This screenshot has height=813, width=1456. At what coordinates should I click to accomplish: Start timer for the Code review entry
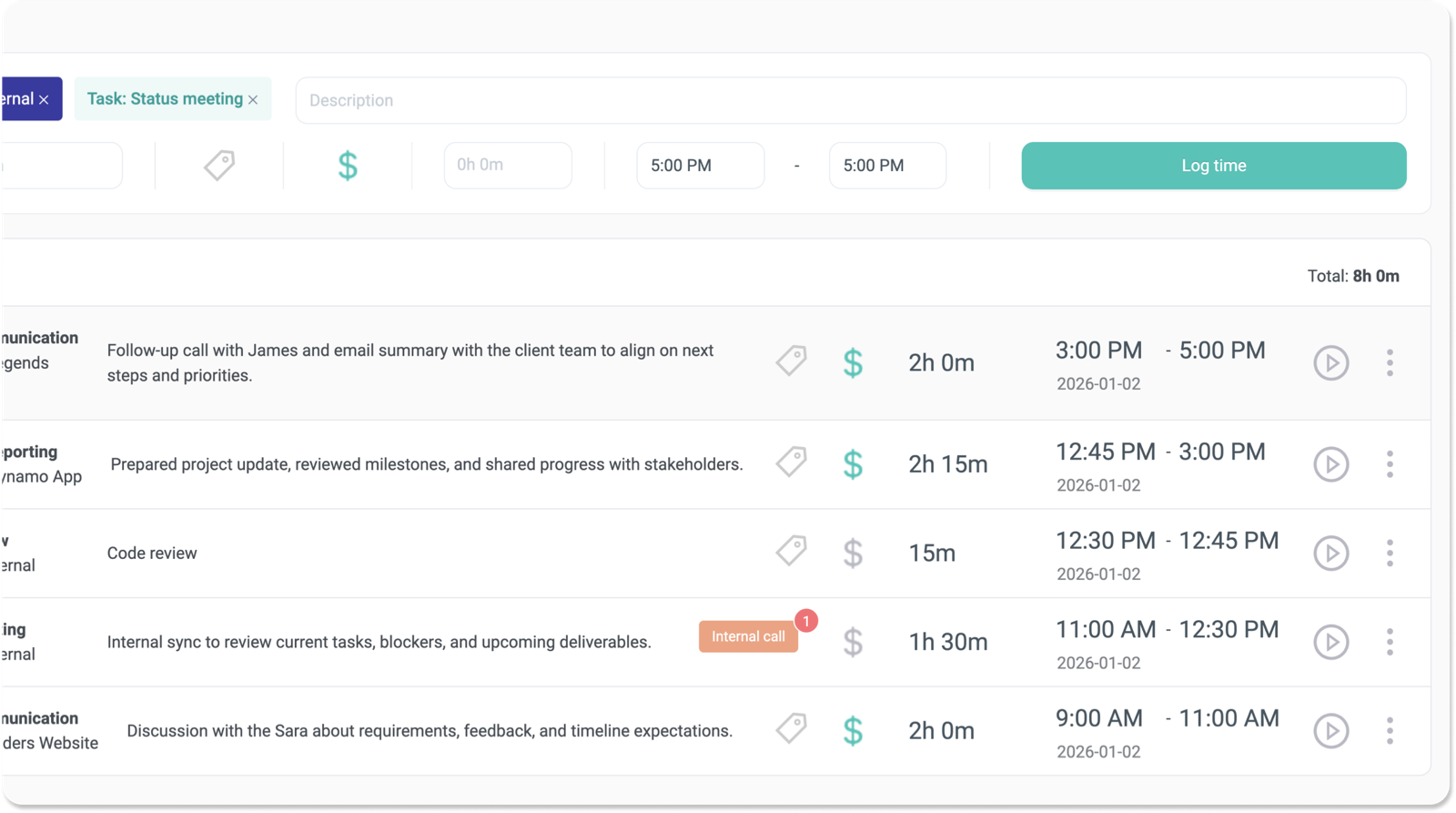coord(1330,553)
